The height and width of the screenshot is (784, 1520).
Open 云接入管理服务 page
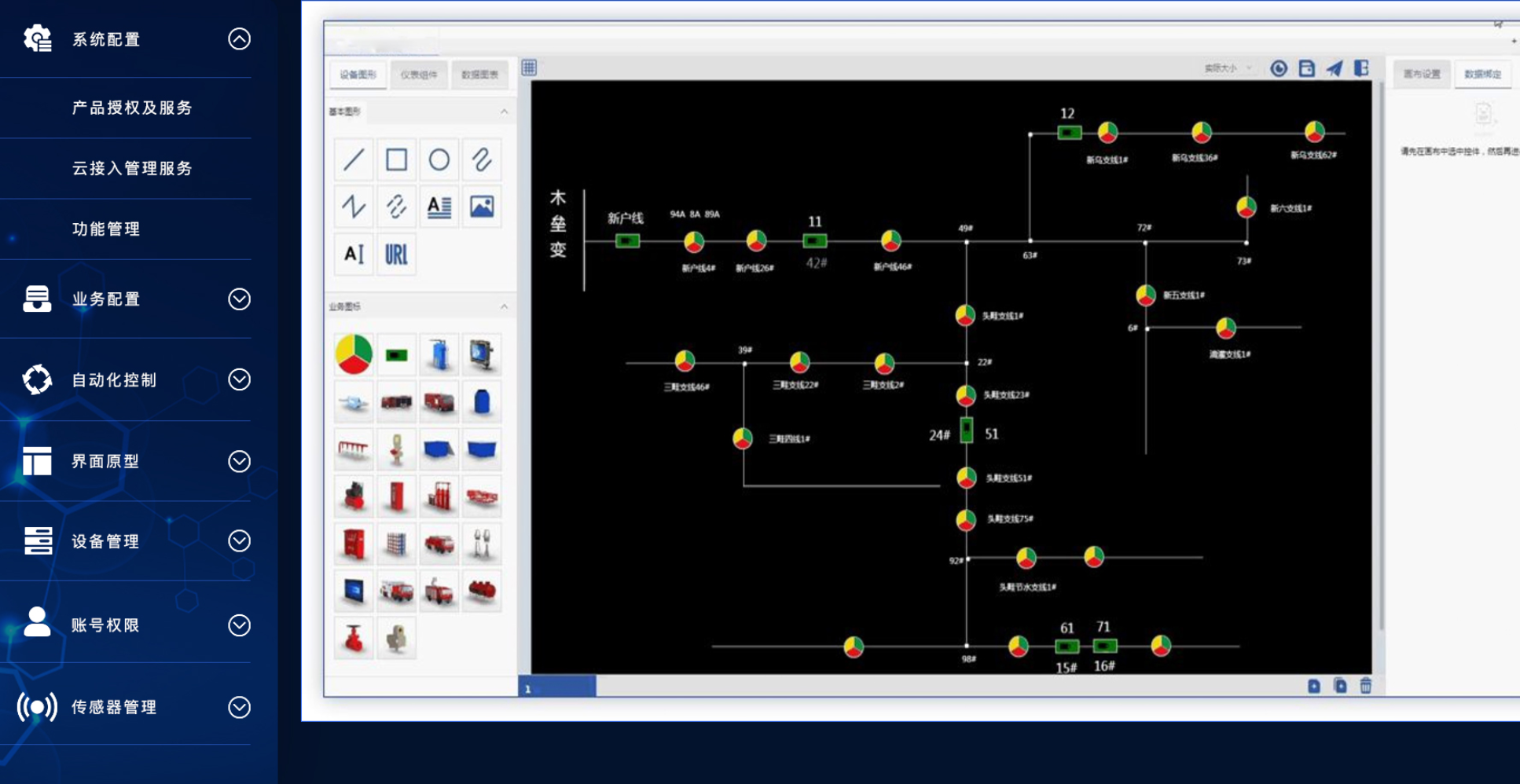[132, 169]
